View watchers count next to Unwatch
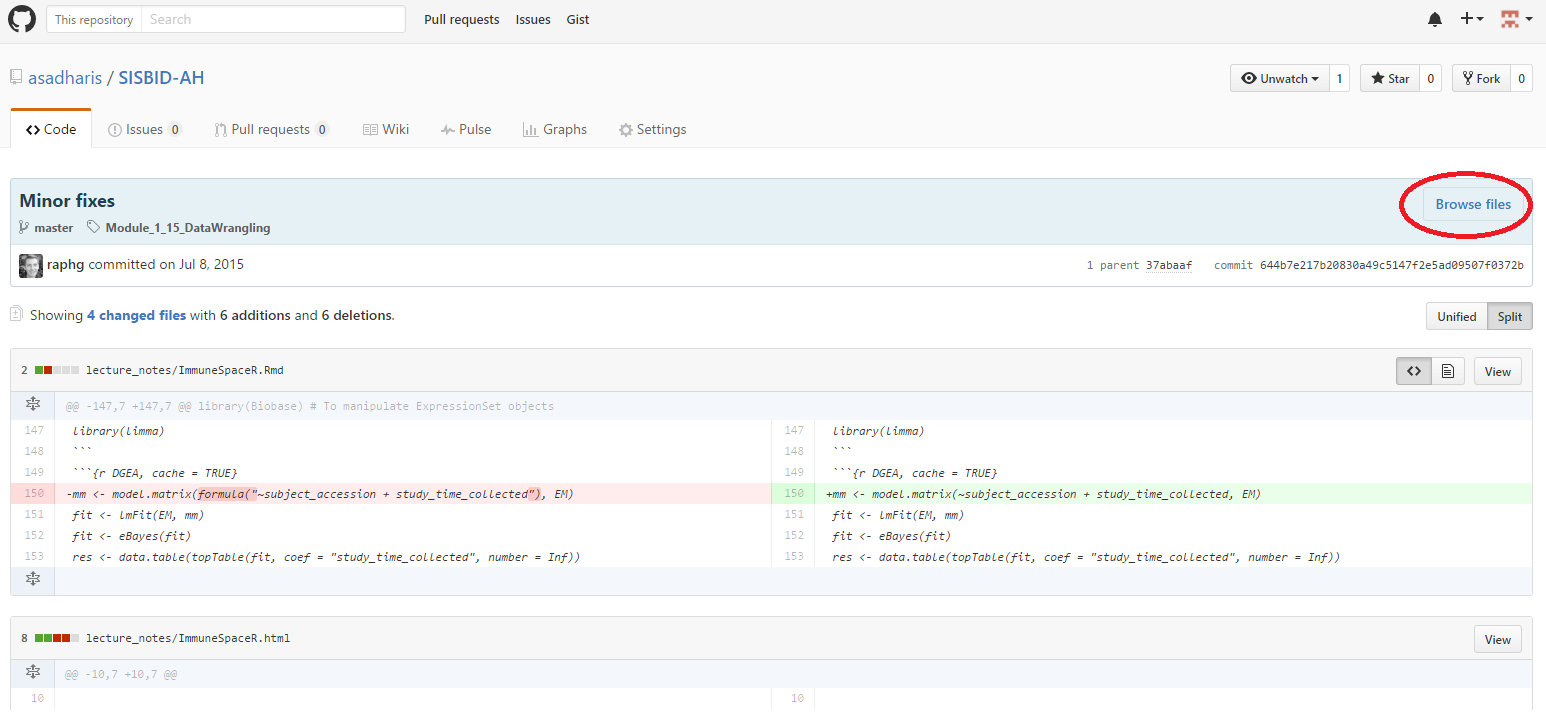The image size is (1546, 724). pyautogui.click(x=1340, y=79)
